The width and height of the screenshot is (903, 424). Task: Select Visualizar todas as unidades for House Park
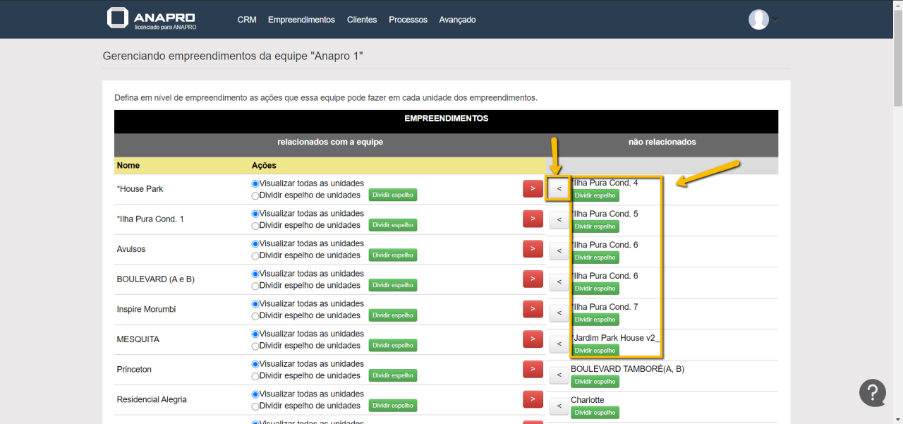pos(255,183)
